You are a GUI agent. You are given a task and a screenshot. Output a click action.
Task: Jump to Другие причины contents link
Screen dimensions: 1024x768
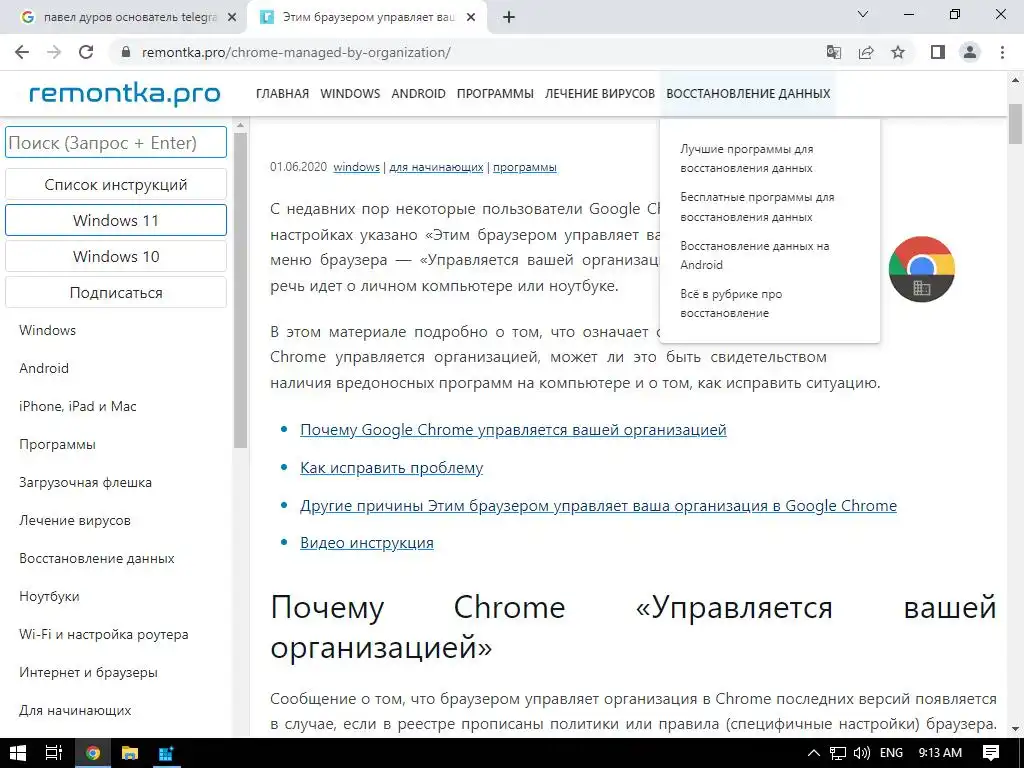click(598, 505)
